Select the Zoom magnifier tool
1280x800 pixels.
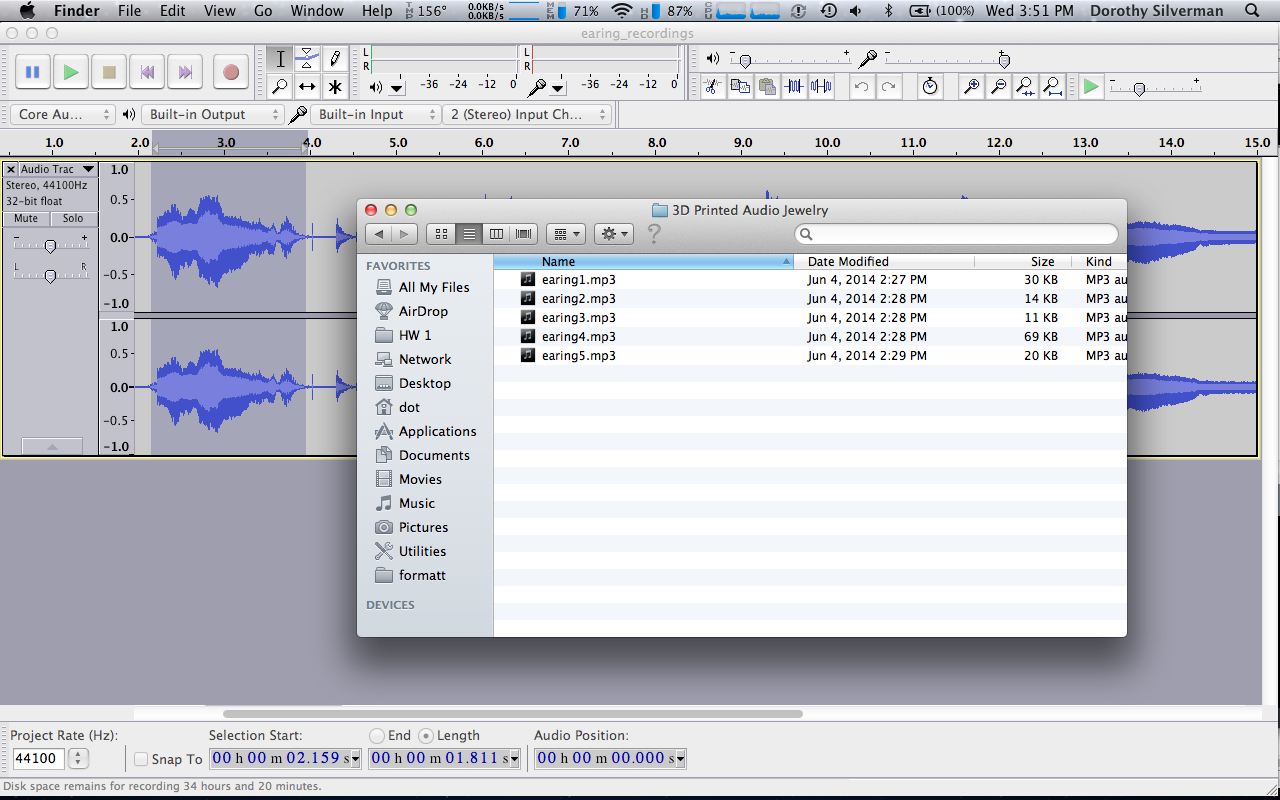(x=280, y=87)
